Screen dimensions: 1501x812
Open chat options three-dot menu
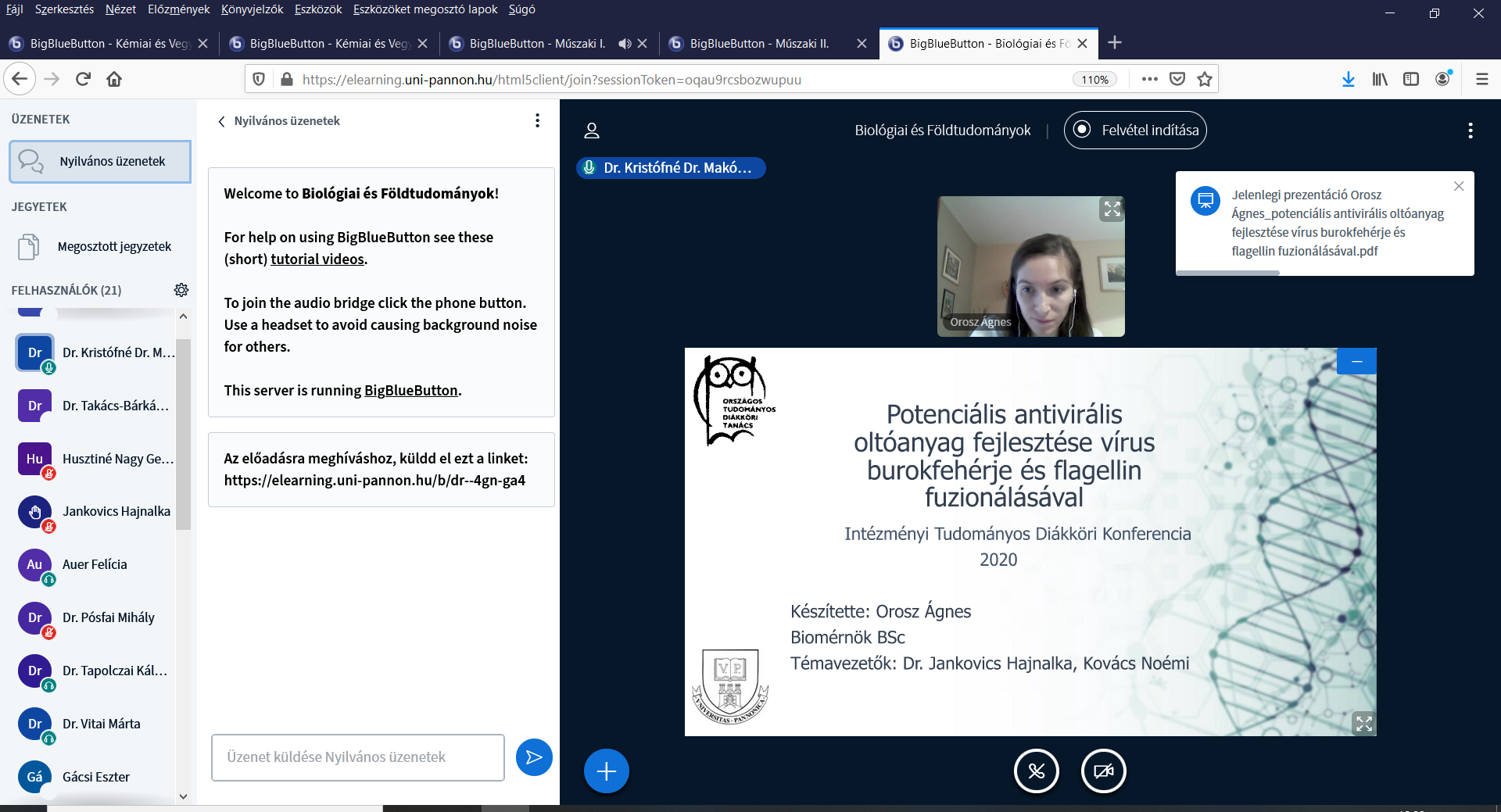[537, 120]
